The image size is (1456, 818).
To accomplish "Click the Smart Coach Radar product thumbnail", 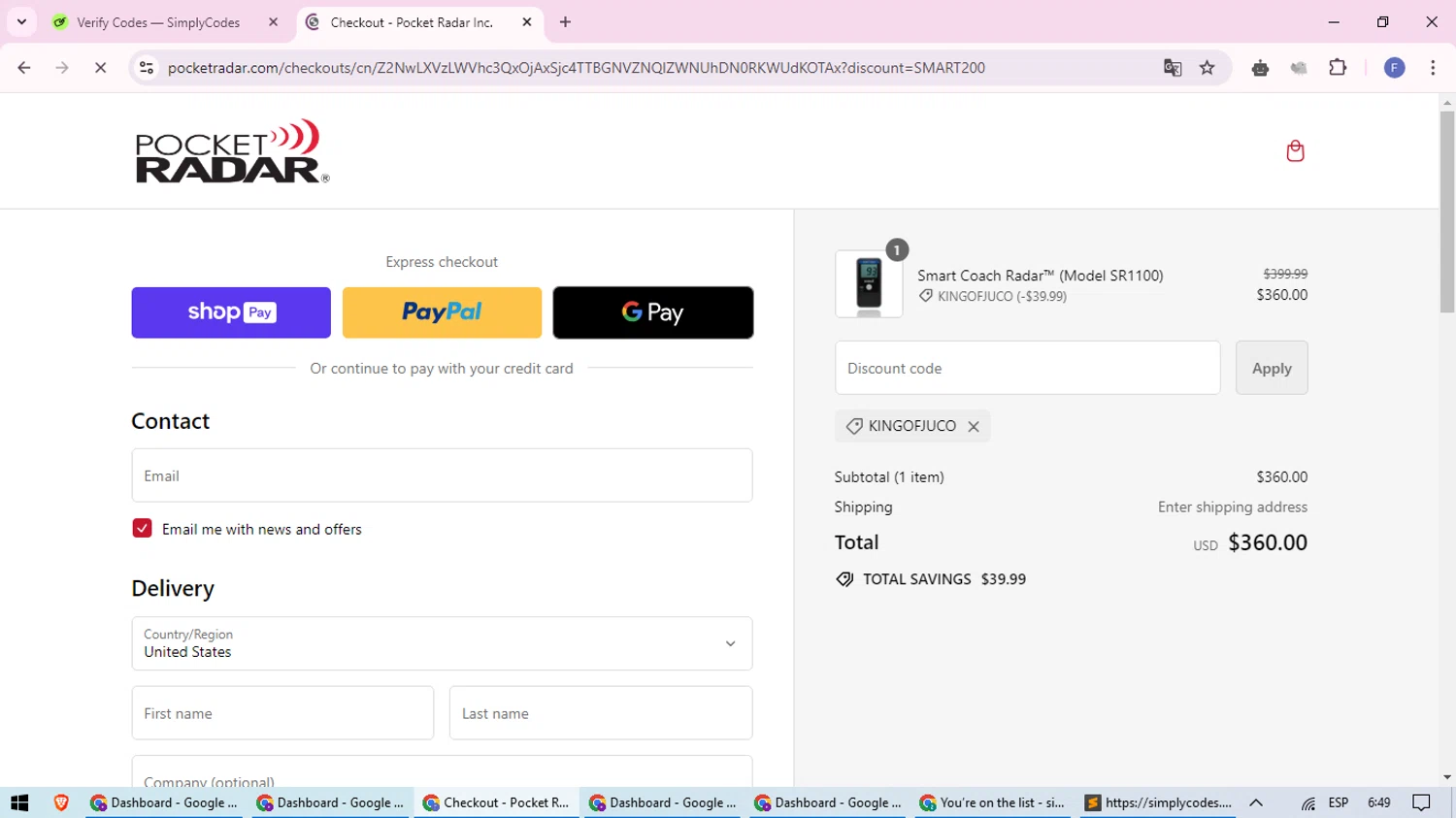I will (x=869, y=284).
